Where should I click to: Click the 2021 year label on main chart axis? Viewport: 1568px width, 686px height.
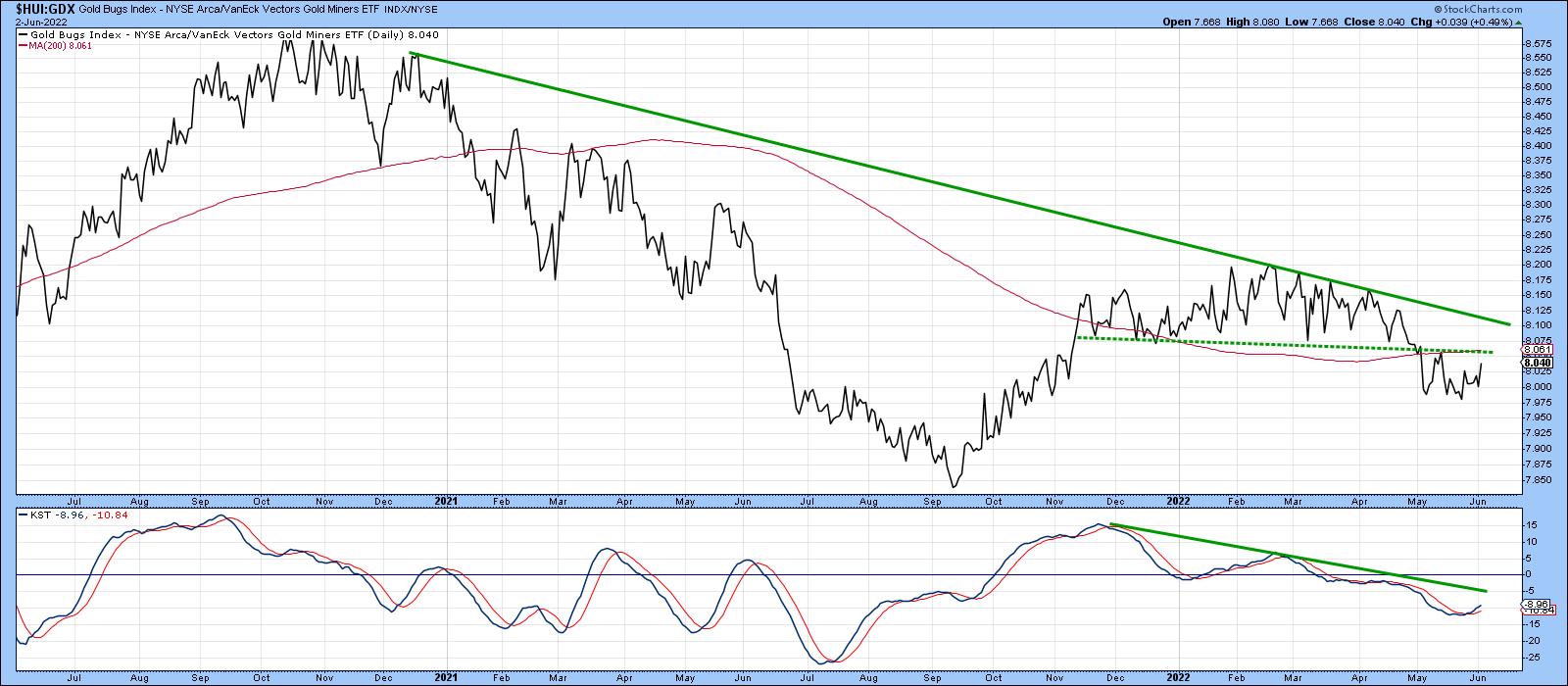tap(446, 500)
